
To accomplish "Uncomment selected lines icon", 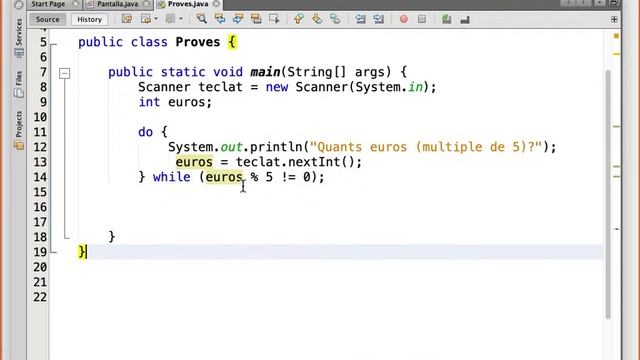I will (x=465, y=19).
